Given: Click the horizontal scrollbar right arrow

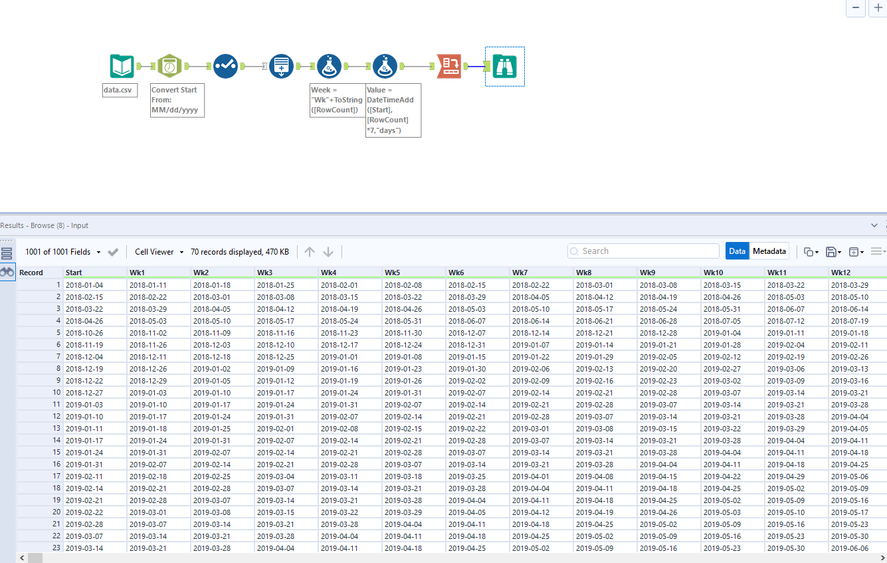Looking at the screenshot, I should click(x=881, y=556).
